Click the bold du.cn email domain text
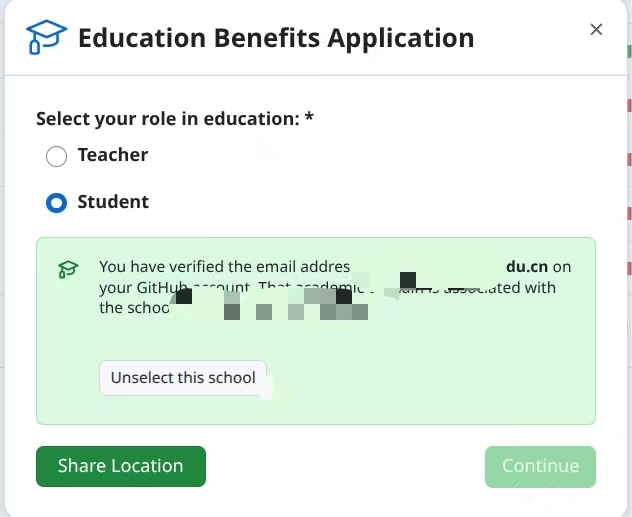The width and height of the screenshot is (632, 517). pyautogui.click(x=527, y=266)
